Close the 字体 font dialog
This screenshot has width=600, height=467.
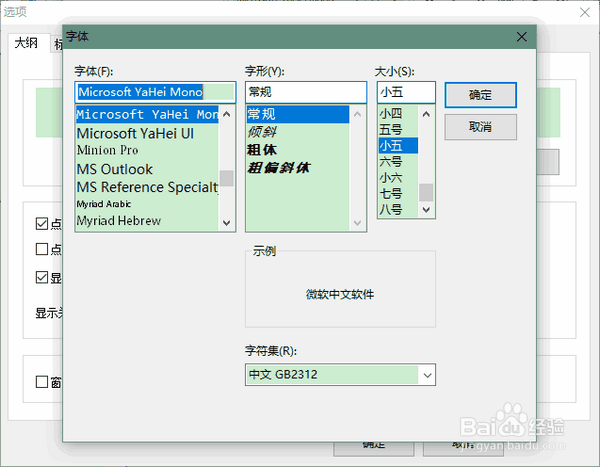522,37
